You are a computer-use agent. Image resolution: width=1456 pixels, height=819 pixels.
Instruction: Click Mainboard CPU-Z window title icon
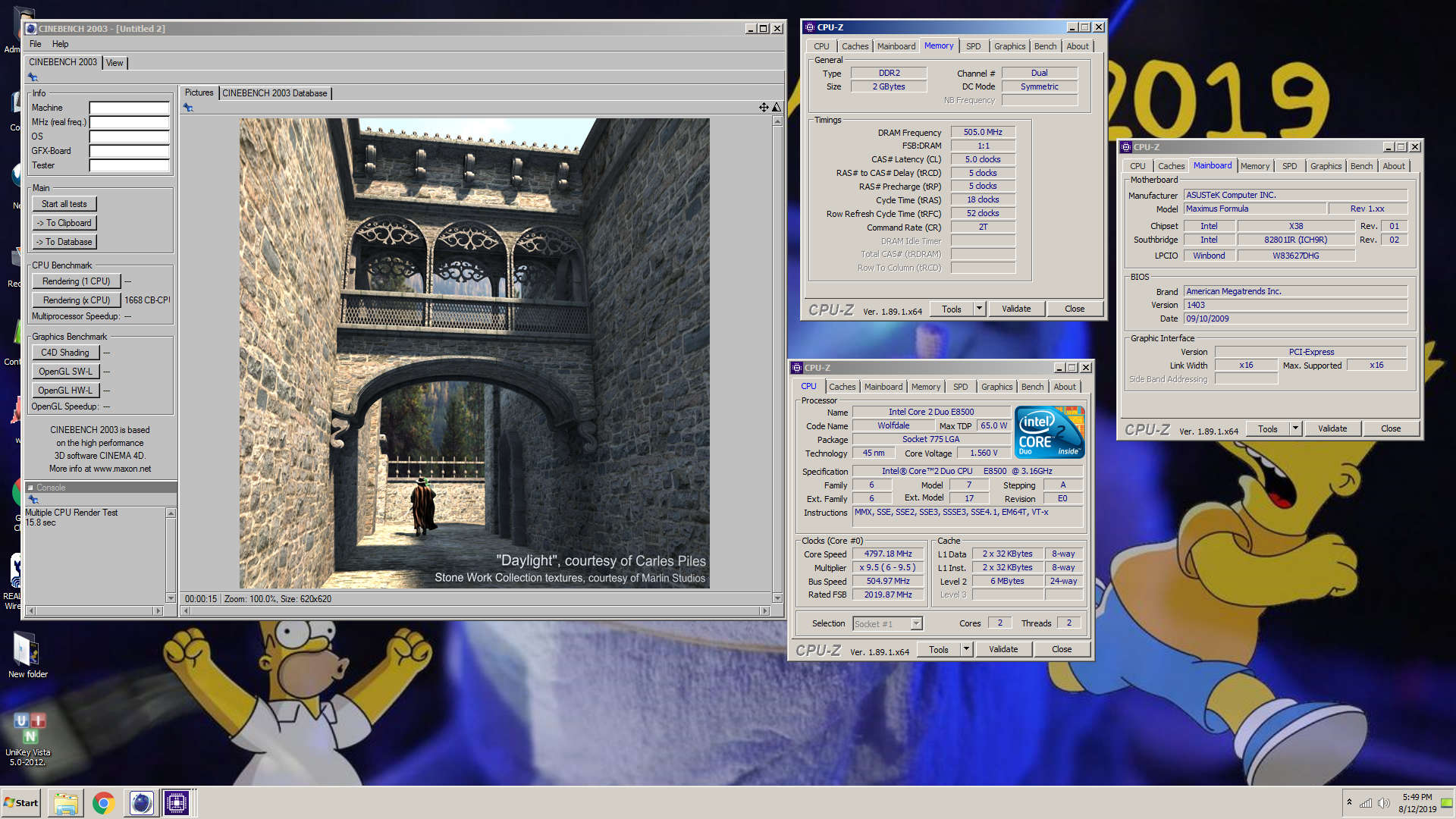1127,147
